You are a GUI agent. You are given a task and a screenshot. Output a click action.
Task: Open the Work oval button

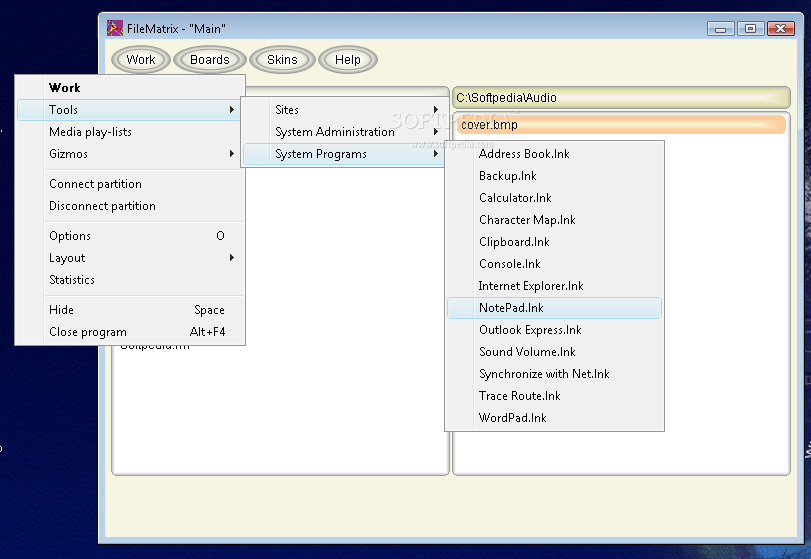141,59
